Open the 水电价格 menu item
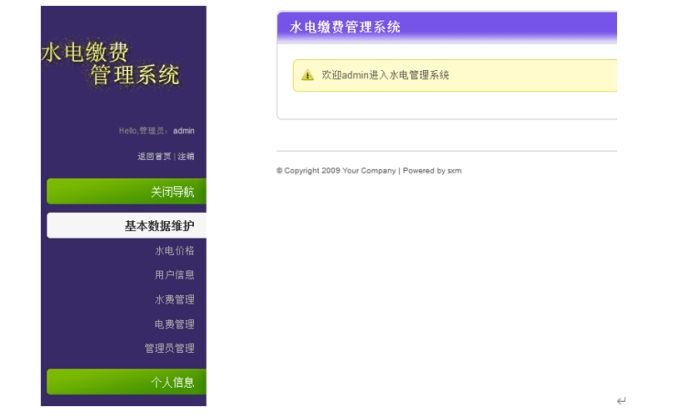 pyautogui.click(x=175, y=251)
